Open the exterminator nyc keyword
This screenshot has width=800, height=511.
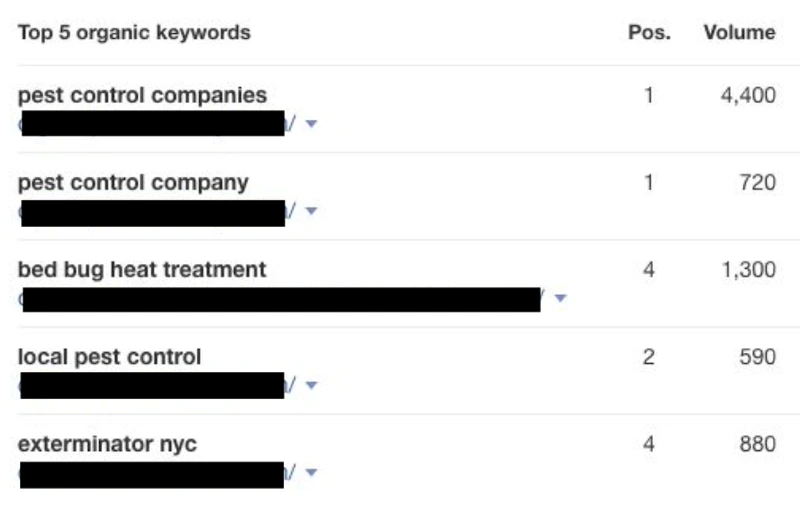click(107, 444)
